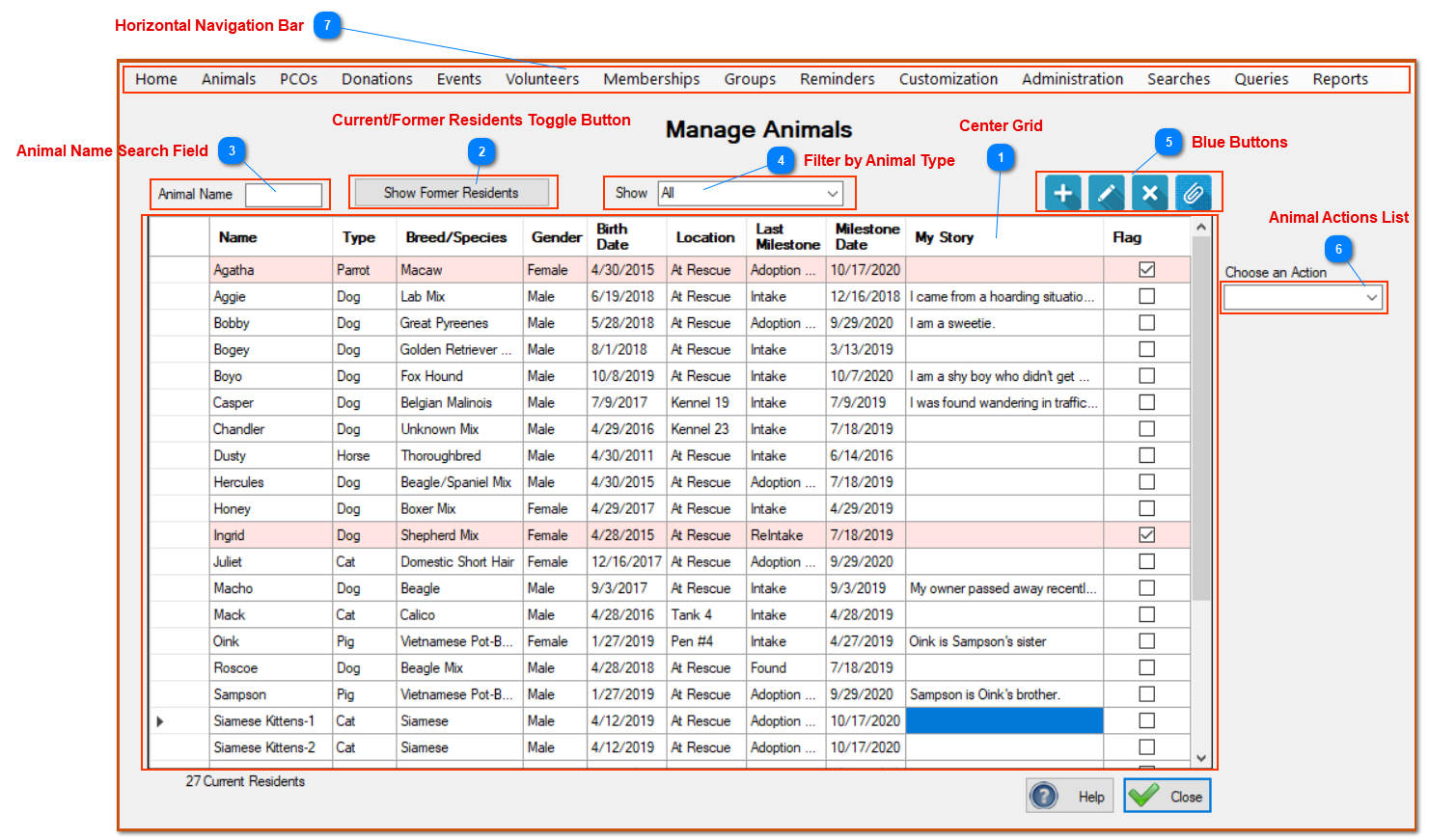Click into the Animal Name search field
The image size is (1429, 840).
(284, 195)
